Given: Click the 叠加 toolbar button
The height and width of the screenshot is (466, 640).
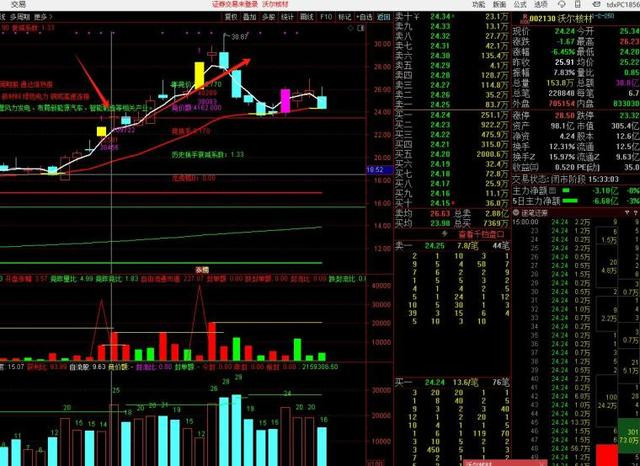Looking at the screenshot, I should (x=250, y=17).
